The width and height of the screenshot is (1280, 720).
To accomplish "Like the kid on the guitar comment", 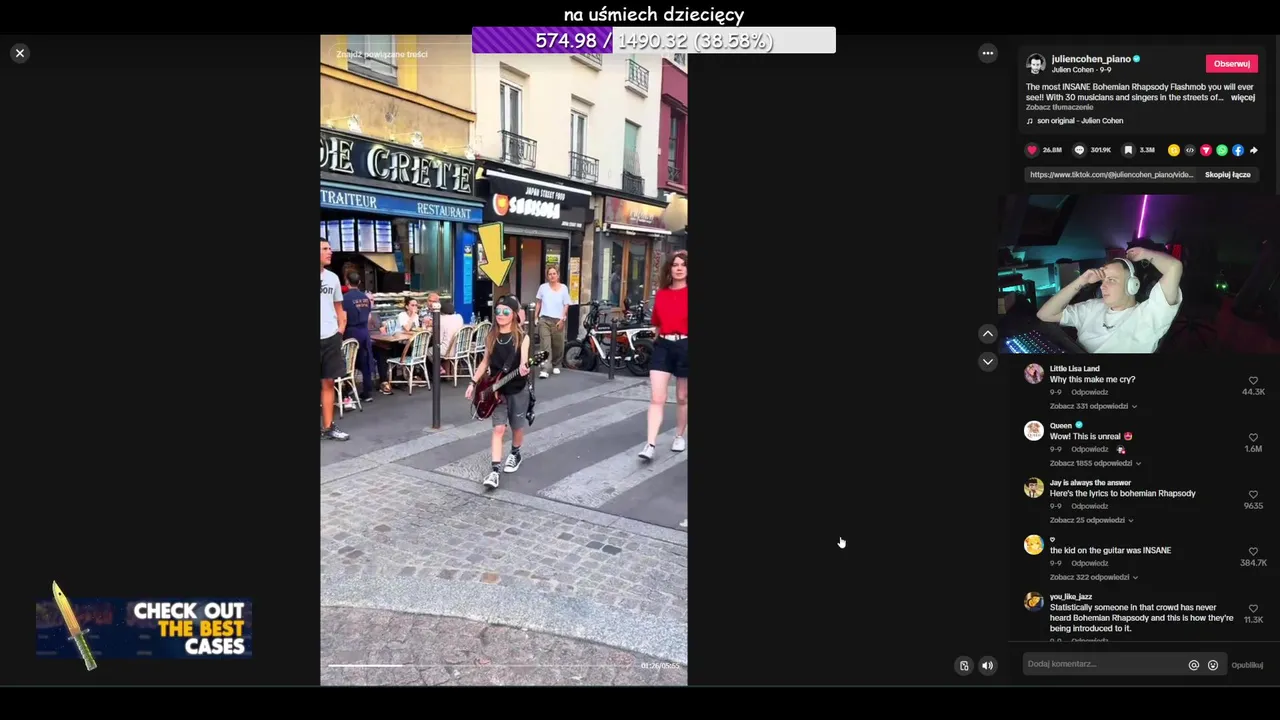I will [1253, 552].
